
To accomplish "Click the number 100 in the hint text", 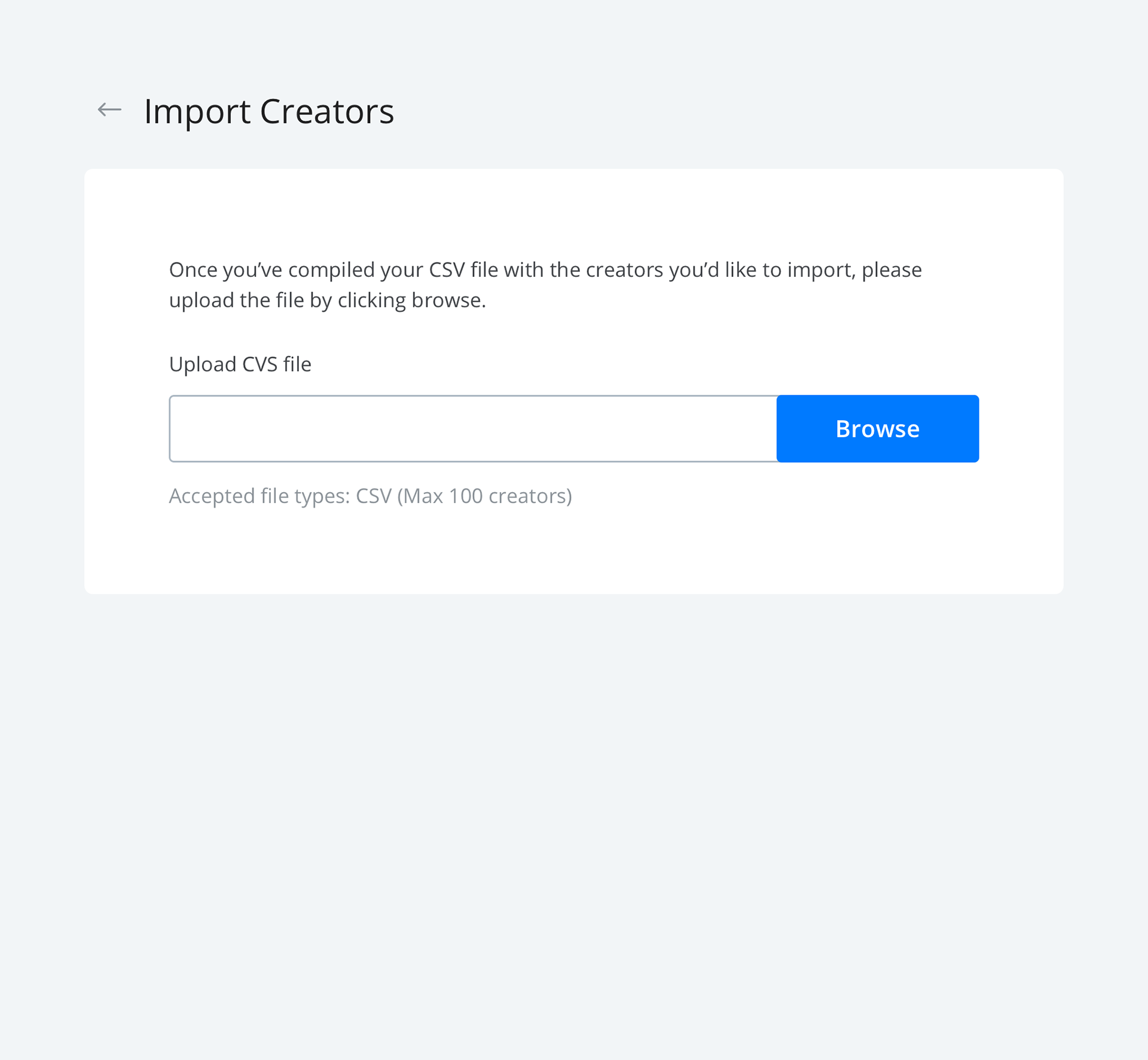I will click(466, 496).
